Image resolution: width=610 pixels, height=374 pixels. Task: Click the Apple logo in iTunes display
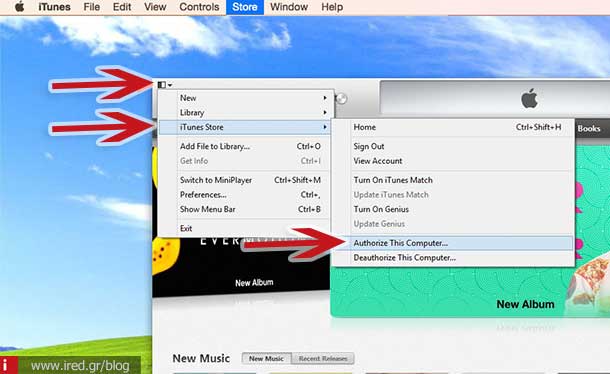529,98
